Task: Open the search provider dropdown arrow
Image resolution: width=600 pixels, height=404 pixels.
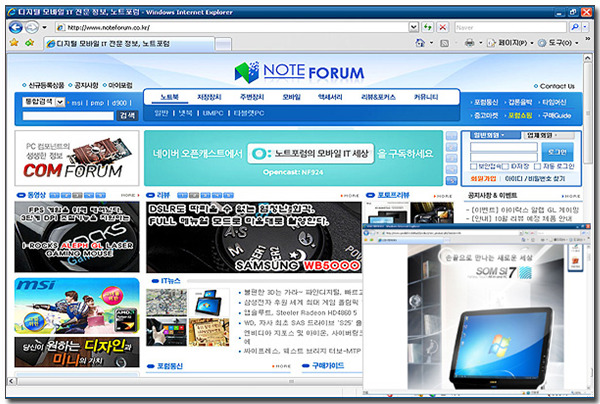Action: point(585,27)
